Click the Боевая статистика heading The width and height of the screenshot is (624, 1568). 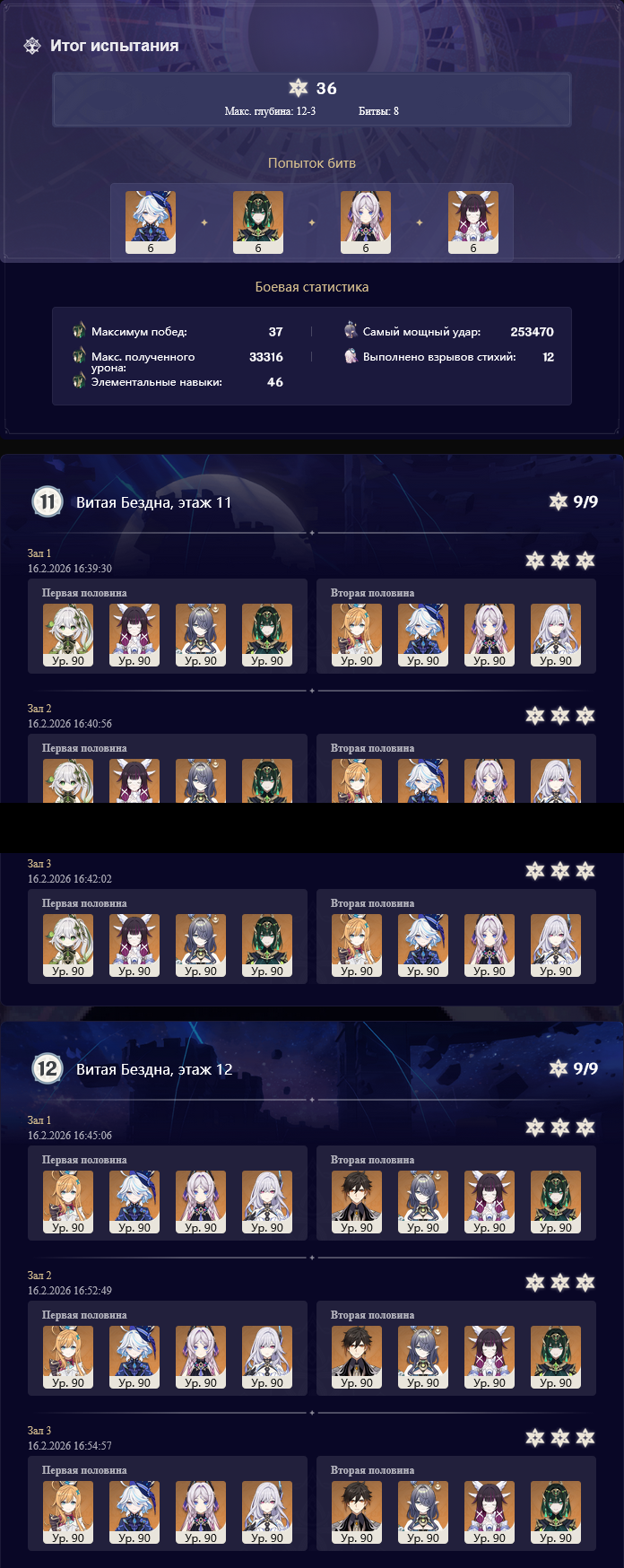[312, 287]
